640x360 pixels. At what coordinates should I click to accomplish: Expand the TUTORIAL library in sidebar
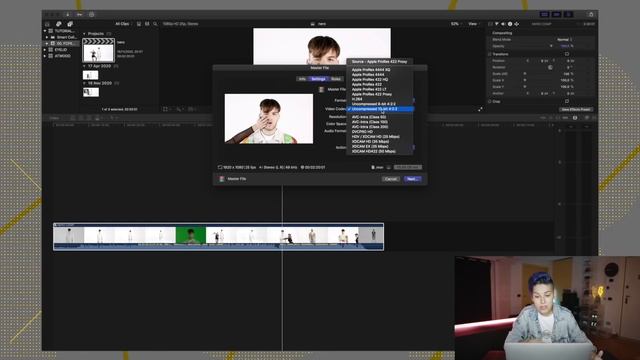click(45, 31)
